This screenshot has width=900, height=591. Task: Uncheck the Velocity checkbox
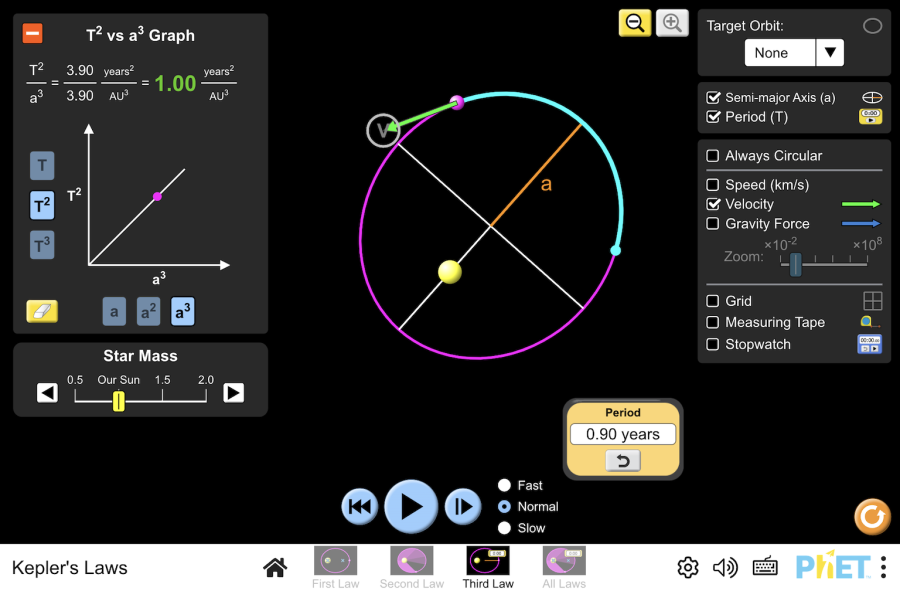pyautogui.click(x=713, y=204)
